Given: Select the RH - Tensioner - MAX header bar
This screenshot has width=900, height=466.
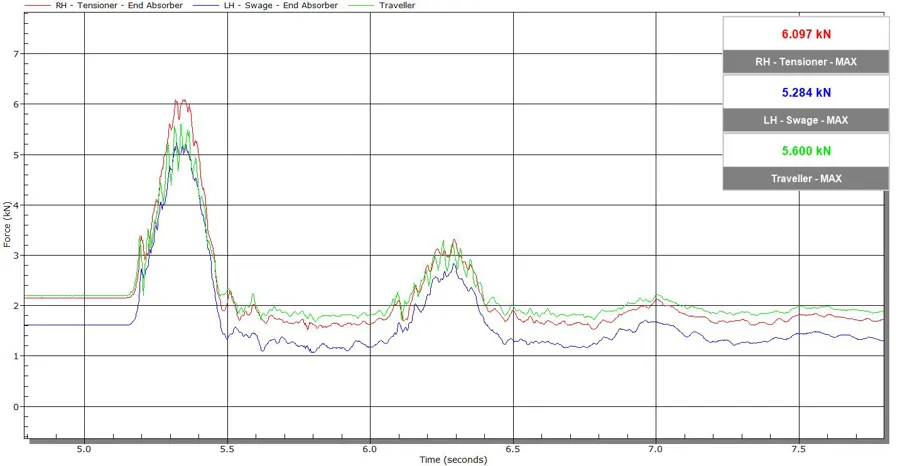Looking at the screenshot, I should [x=806, y=62].
